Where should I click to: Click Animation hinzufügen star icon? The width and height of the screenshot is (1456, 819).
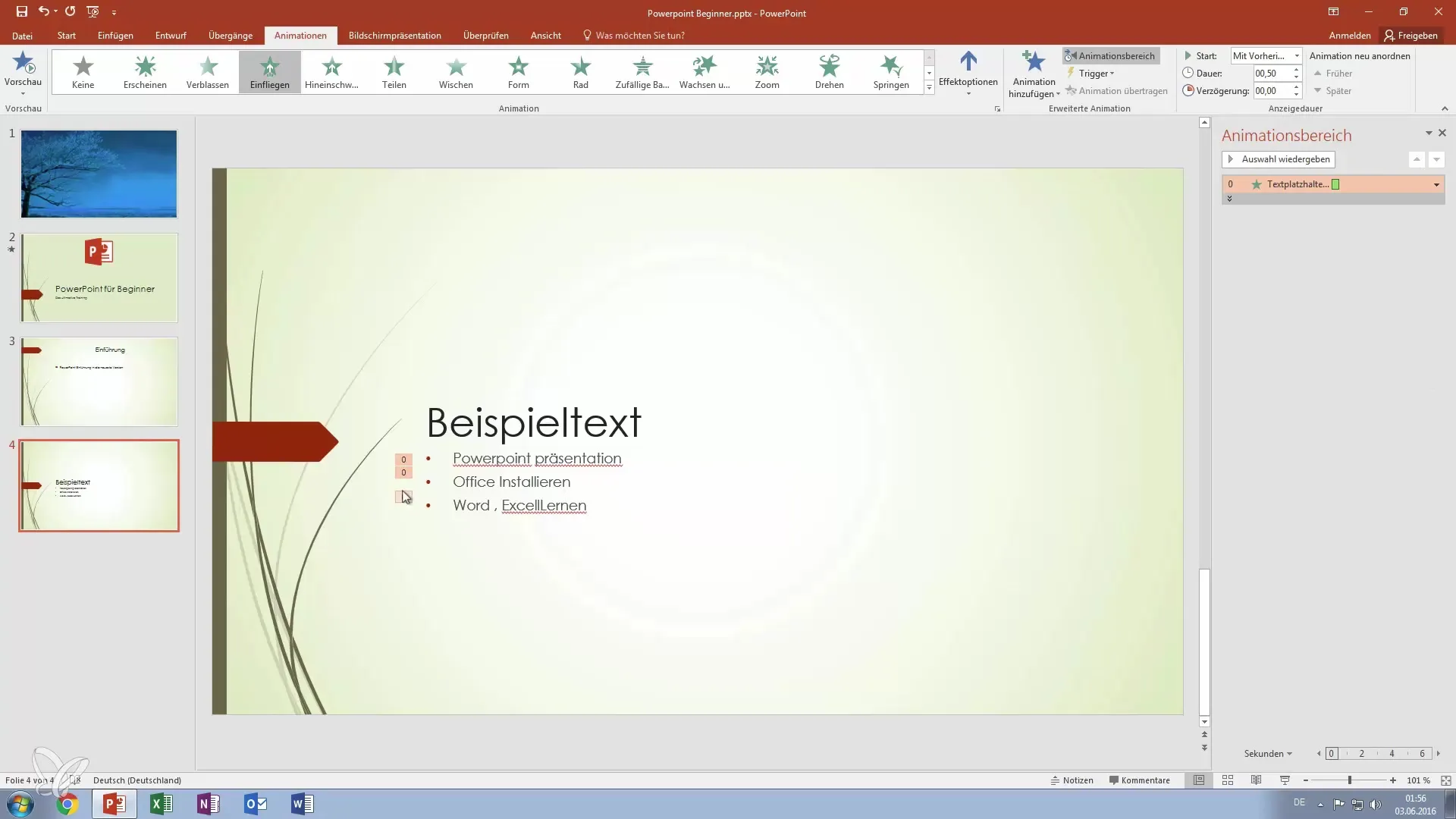1034,62
